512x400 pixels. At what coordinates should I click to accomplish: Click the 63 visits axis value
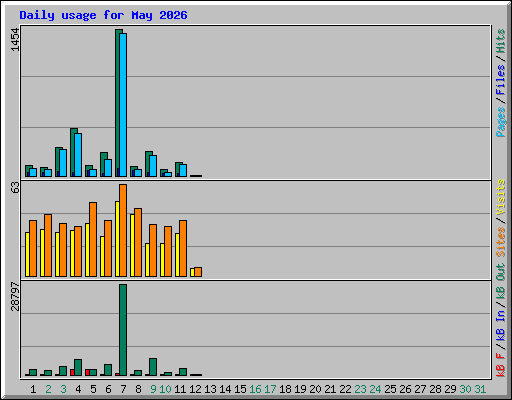click(x=15, y=188)
